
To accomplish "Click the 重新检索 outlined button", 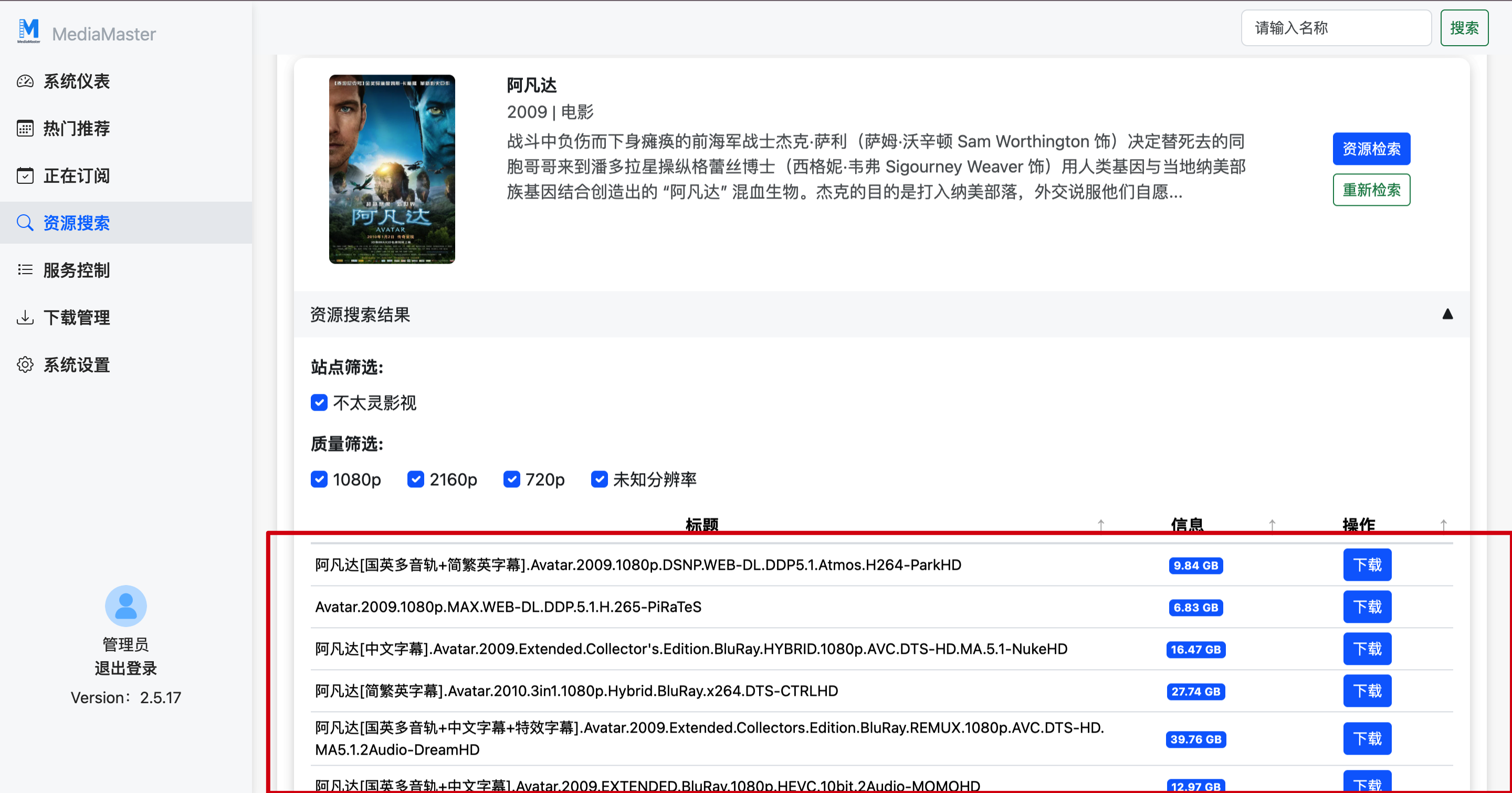I will pos(1371,190).
